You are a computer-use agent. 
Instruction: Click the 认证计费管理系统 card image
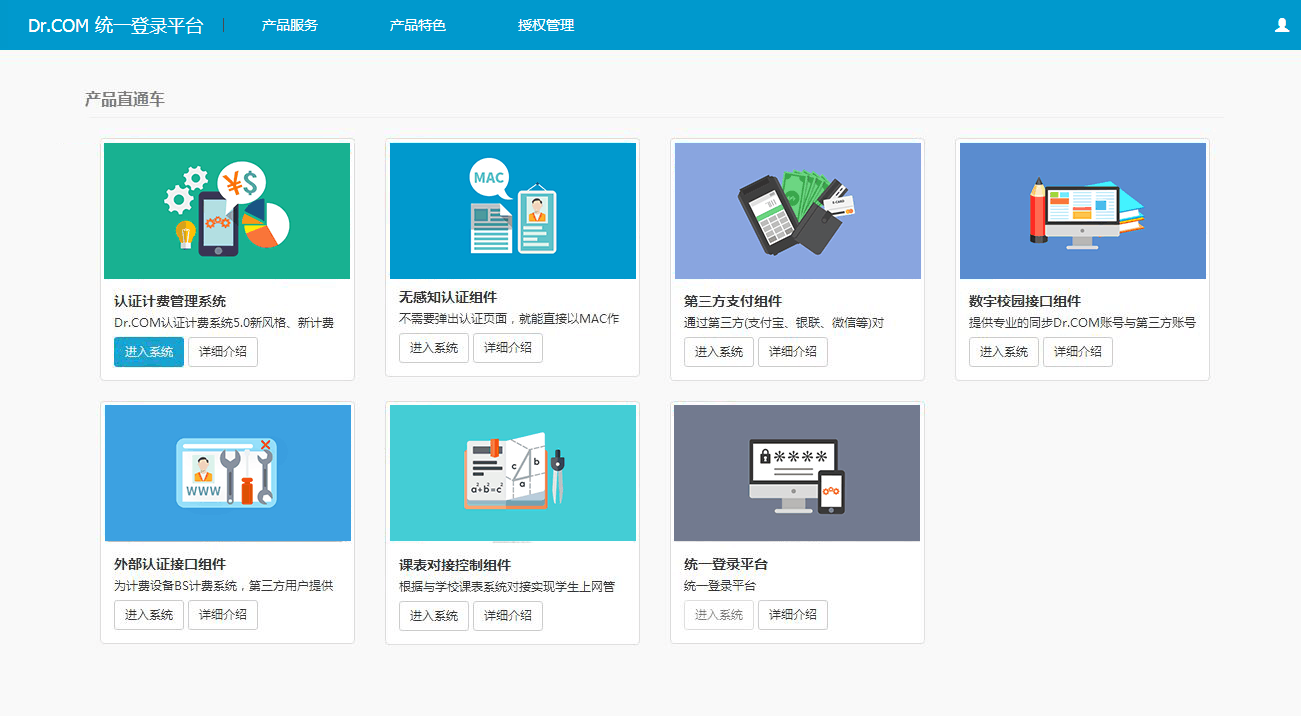tap(227, 211)
